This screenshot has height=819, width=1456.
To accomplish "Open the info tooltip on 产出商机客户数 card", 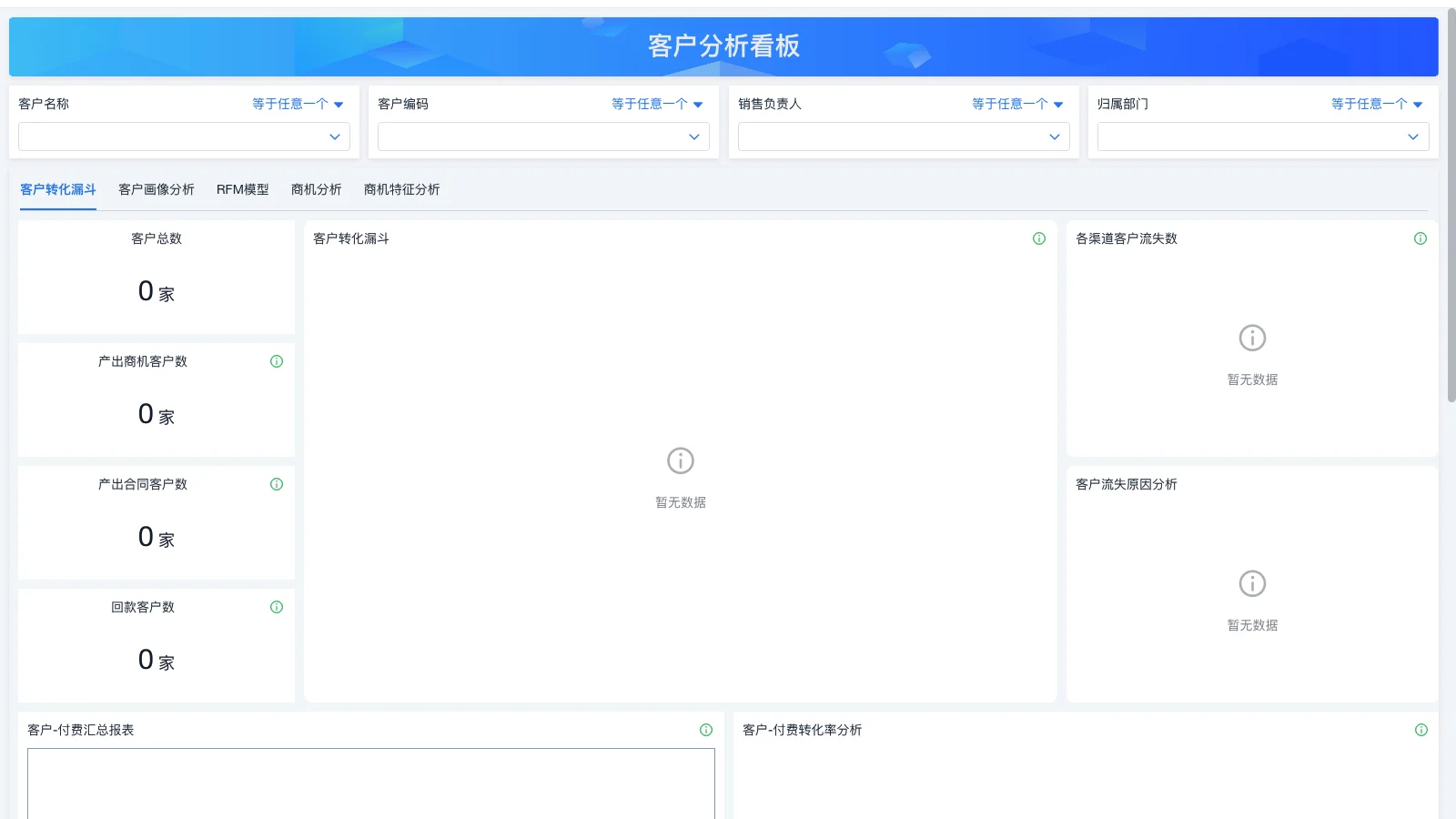I will point(277,360).
